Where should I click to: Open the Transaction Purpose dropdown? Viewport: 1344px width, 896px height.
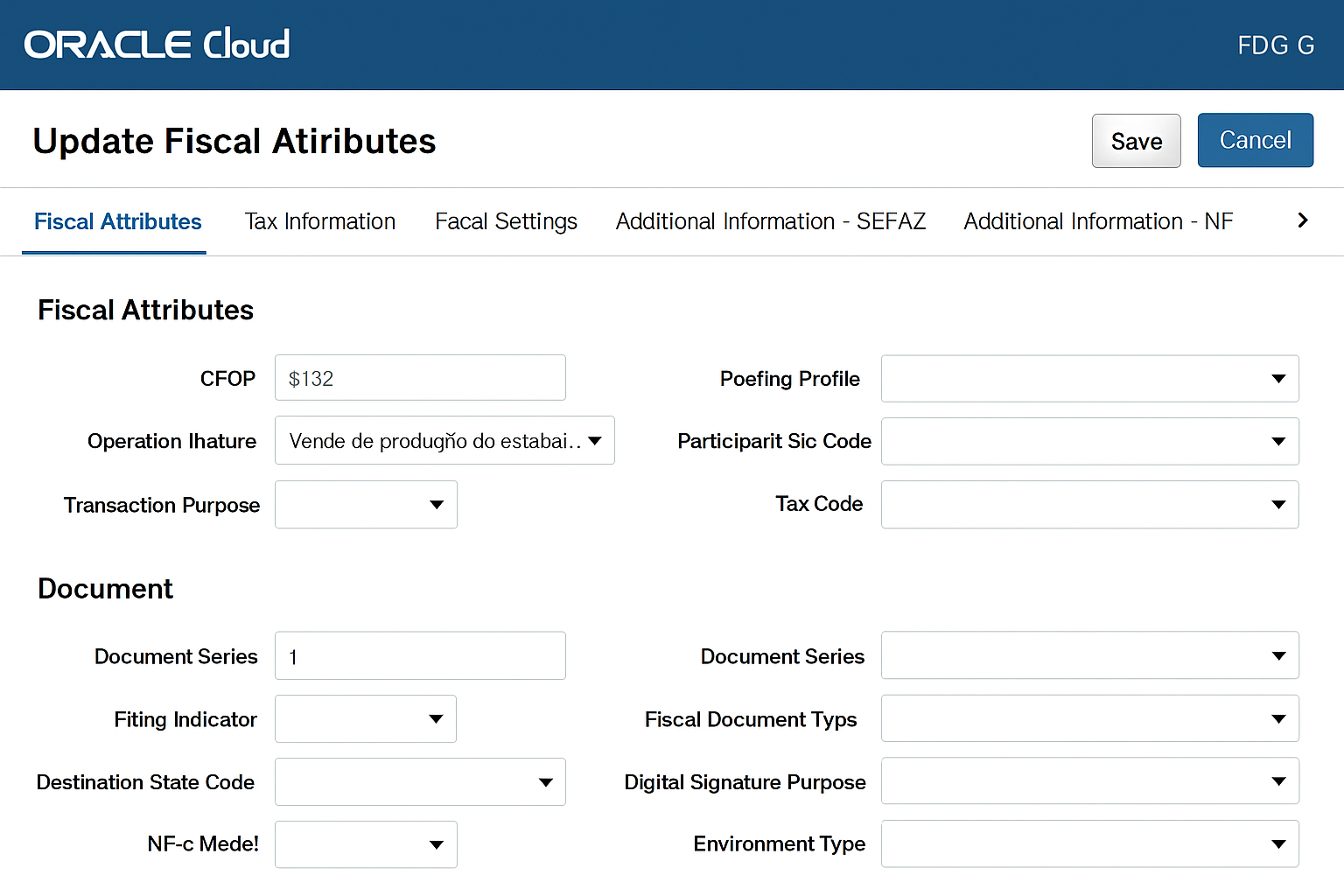(x=366, y=505)
